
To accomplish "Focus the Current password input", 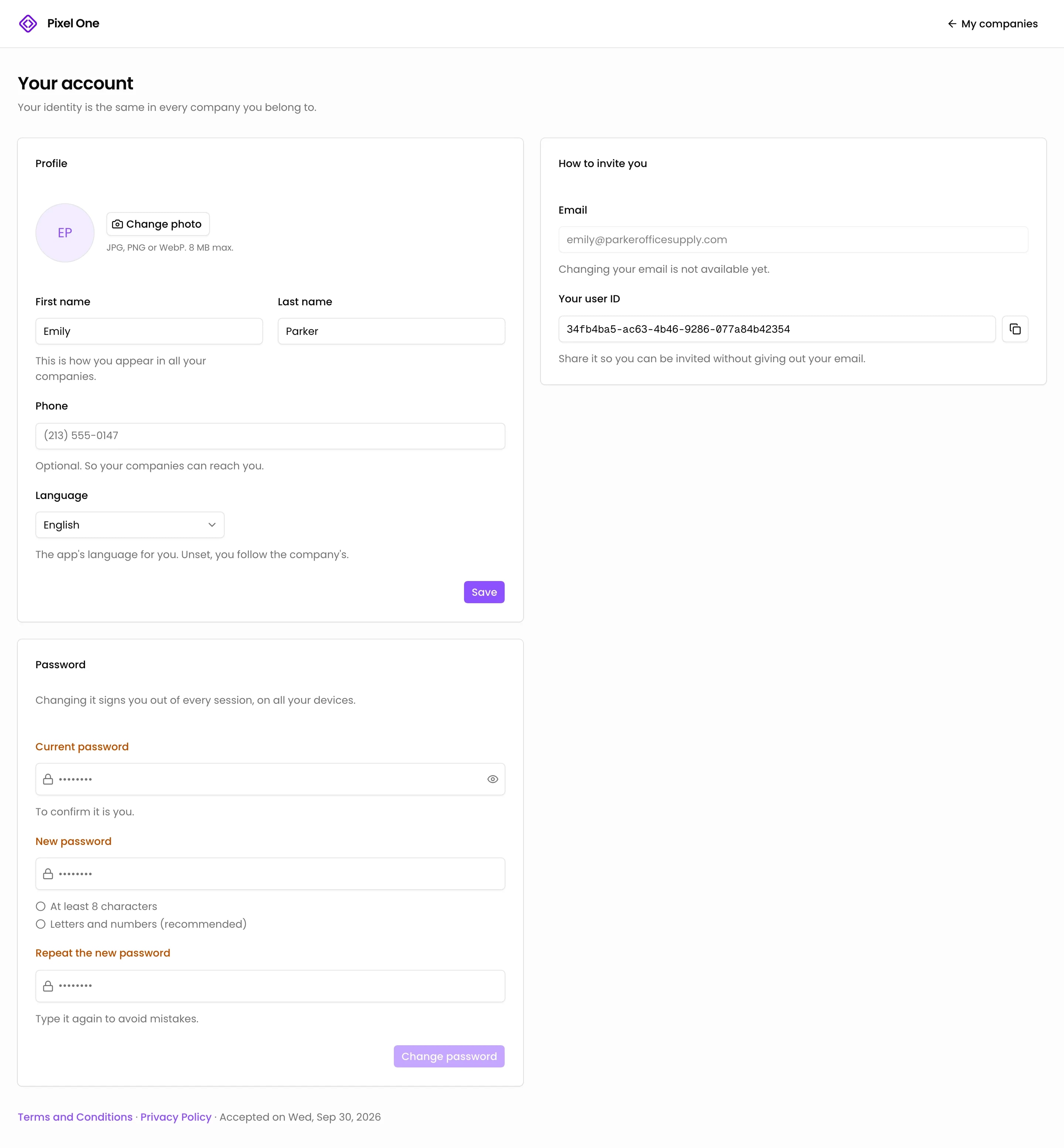I will coord(270,779).
